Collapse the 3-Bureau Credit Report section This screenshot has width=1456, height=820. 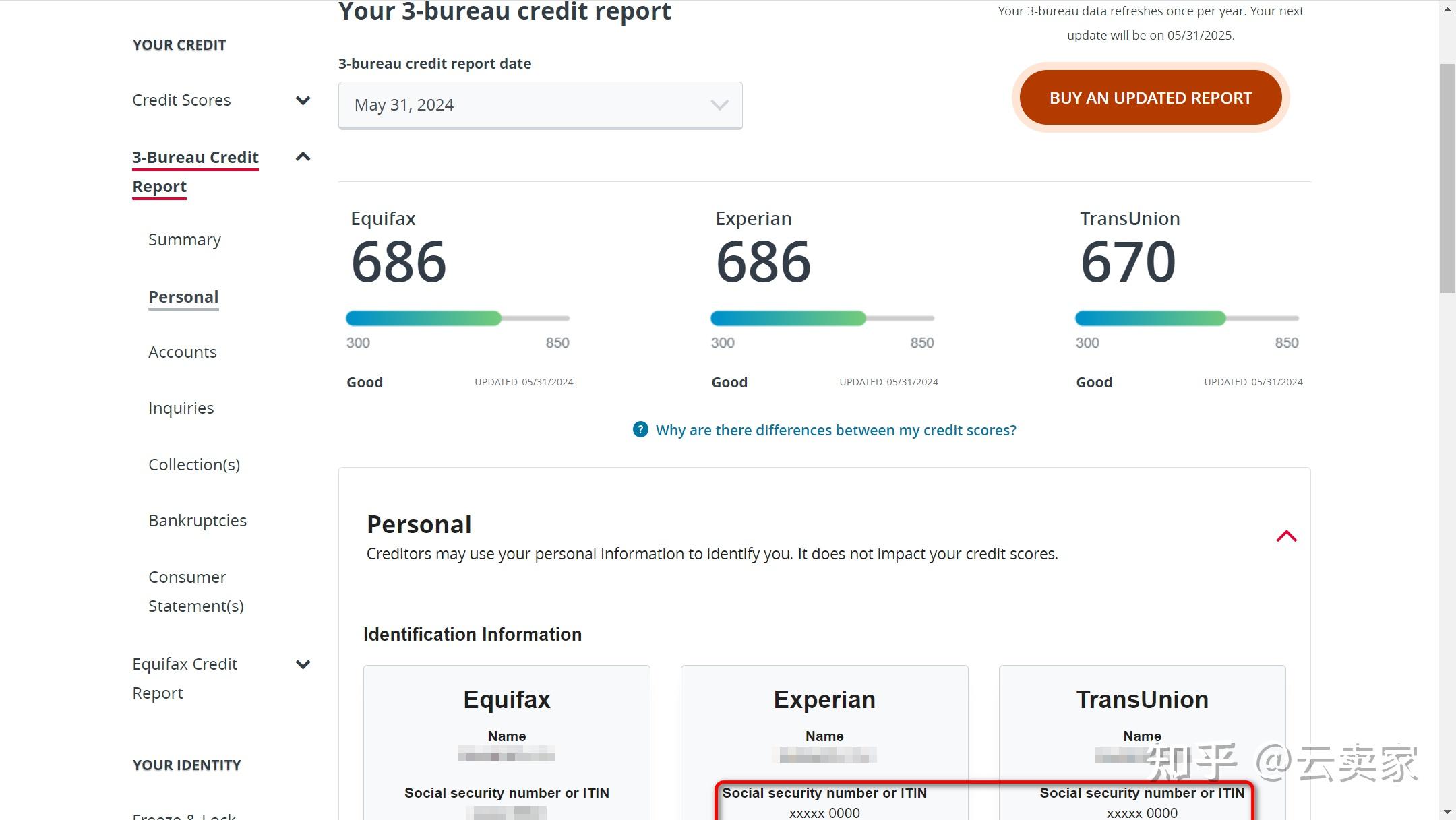303,157
